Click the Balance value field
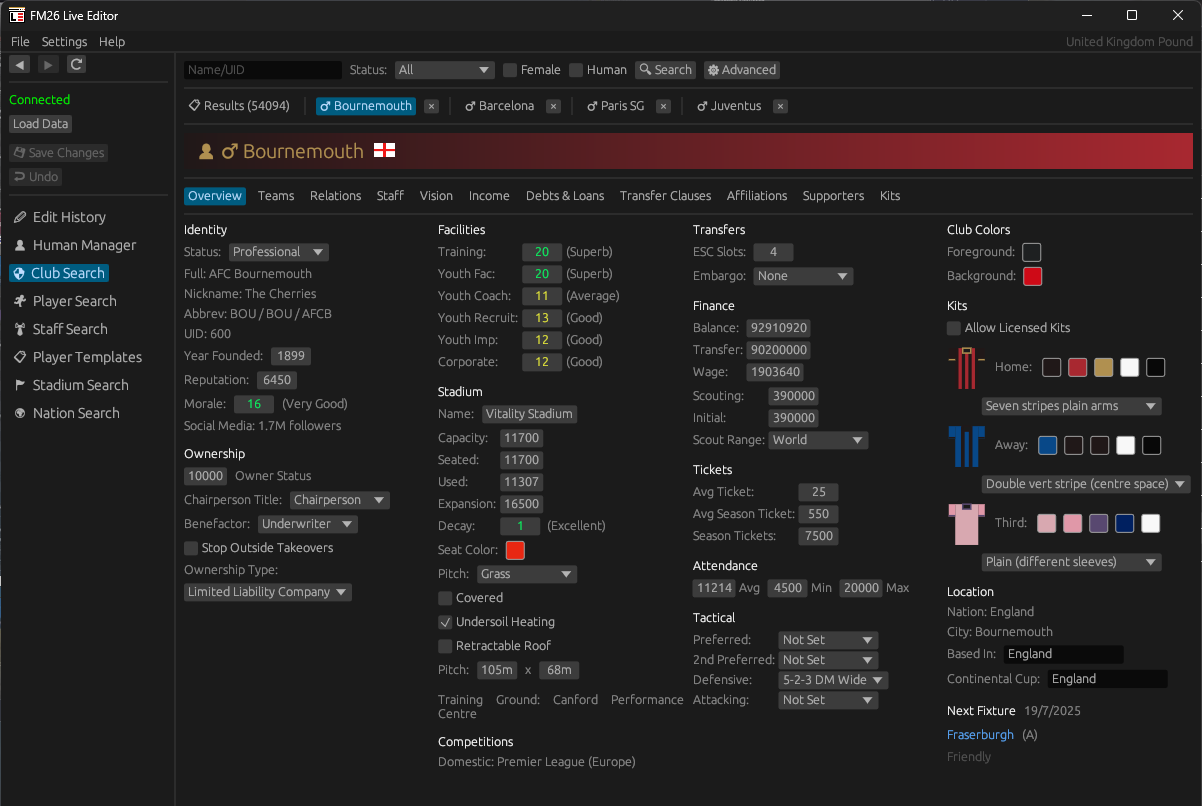 pos(777,328)
